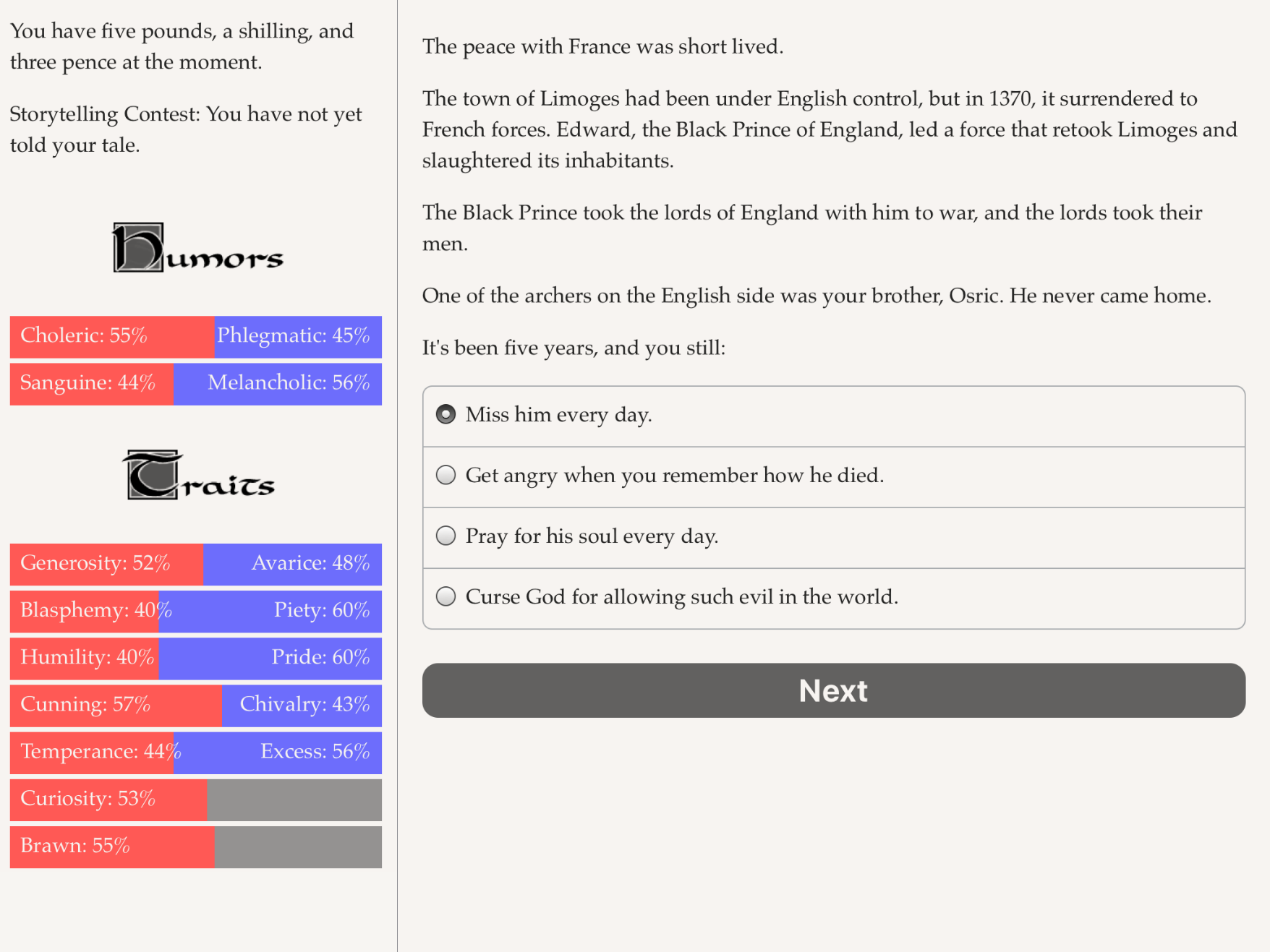Click the Traits heading image

point(198,475)
